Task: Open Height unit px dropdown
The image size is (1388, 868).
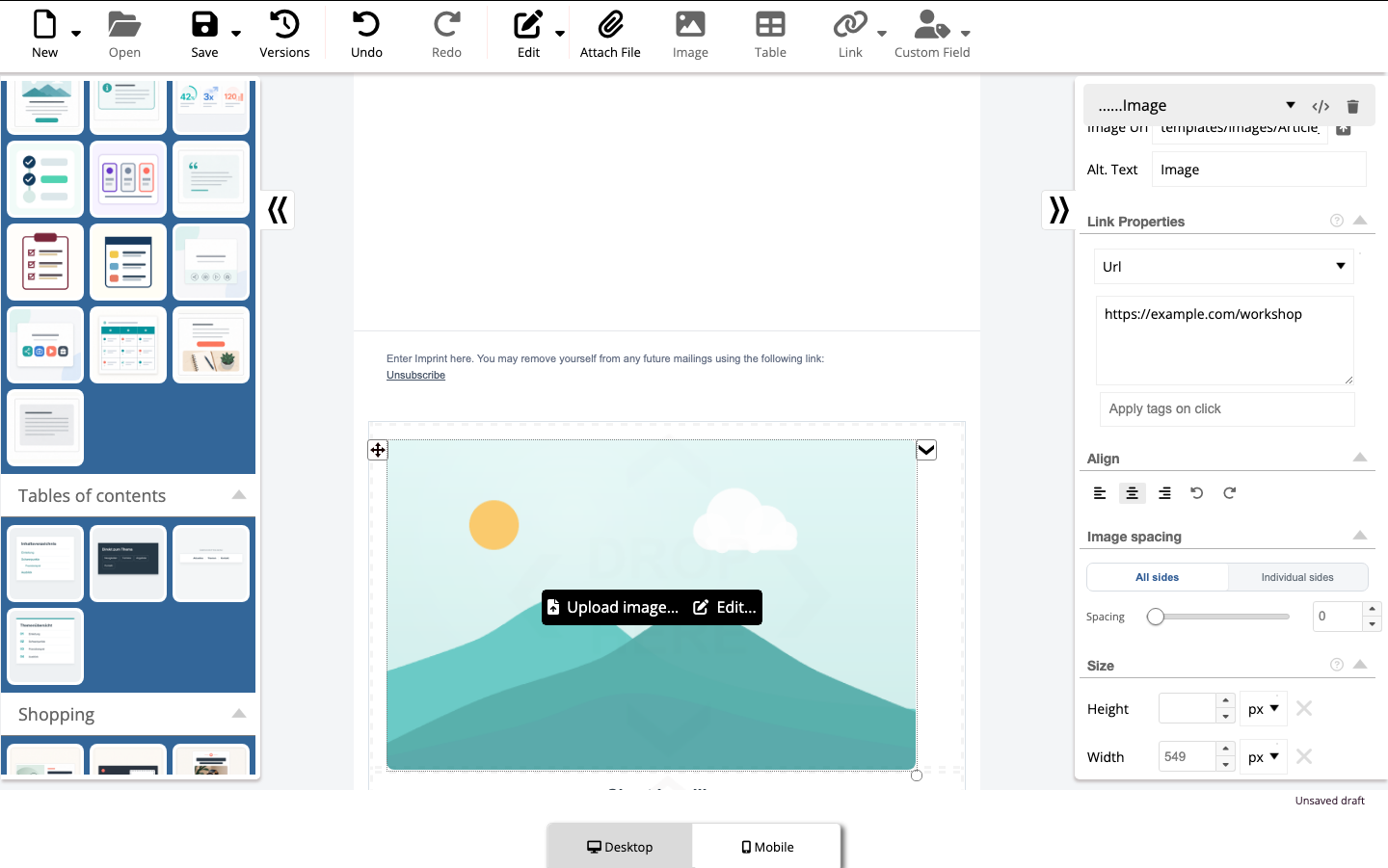Action: point(1263,709)
